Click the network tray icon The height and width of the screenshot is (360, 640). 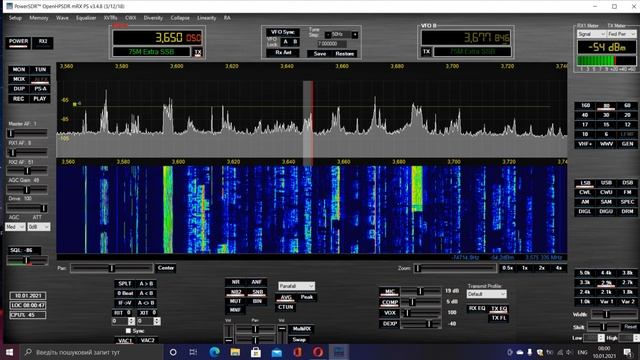[560, 352]
